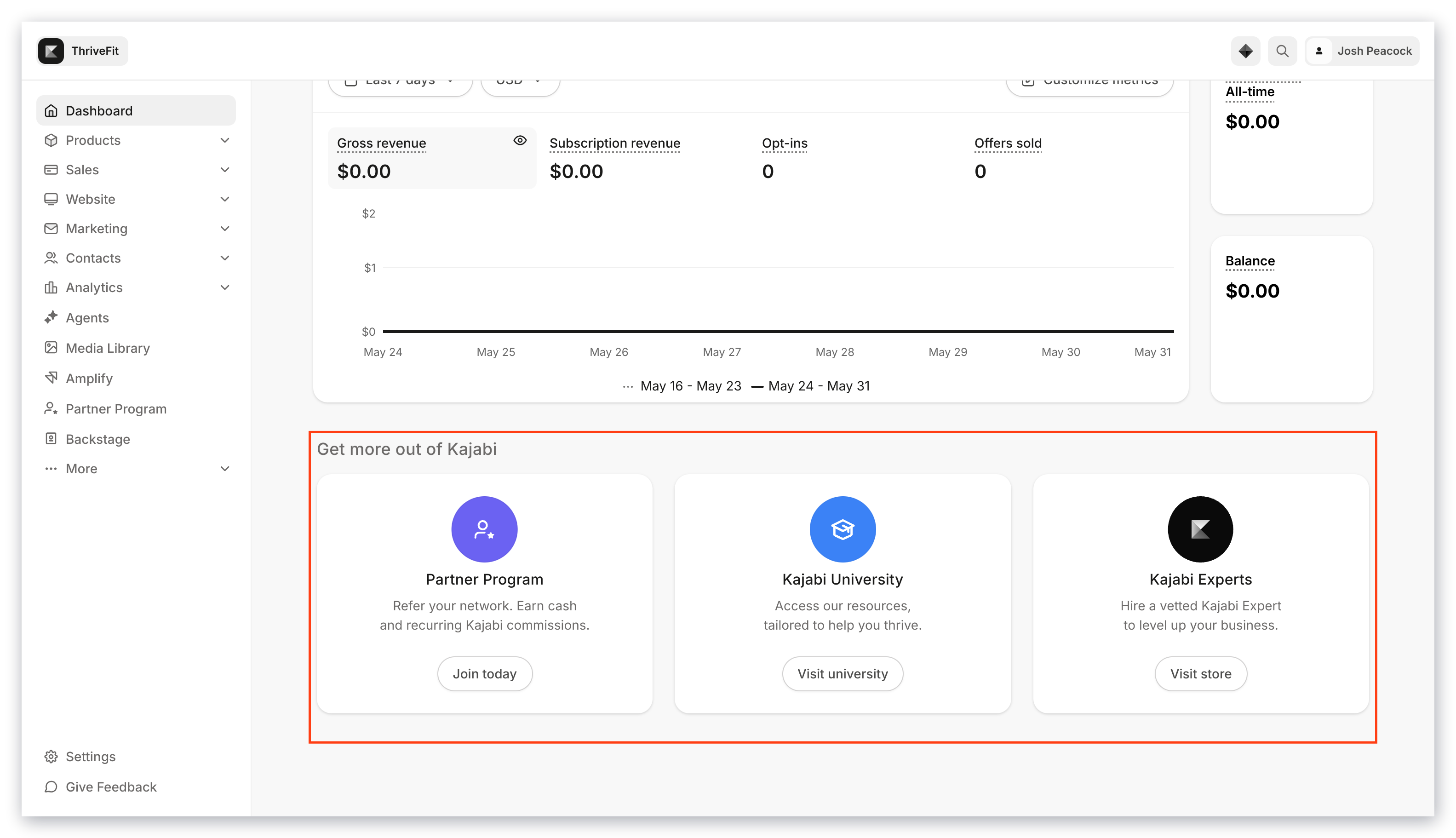This screenshot has width=1456, height=838.
Task: Select the Subscription revenue metric
Action: pos(614,143)
